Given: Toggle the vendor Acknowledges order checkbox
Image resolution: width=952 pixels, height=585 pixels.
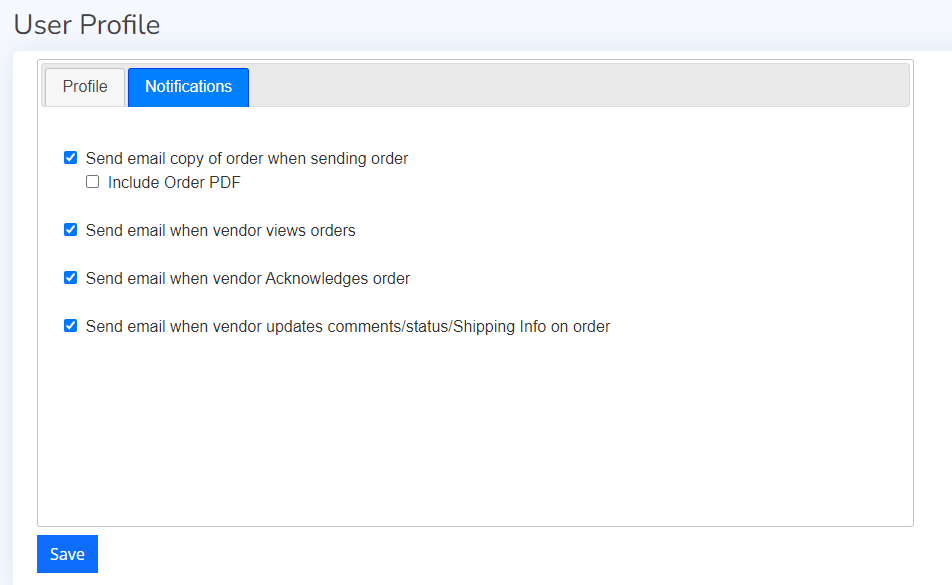Looking at the screenshot, I should [x=71, y=278].
